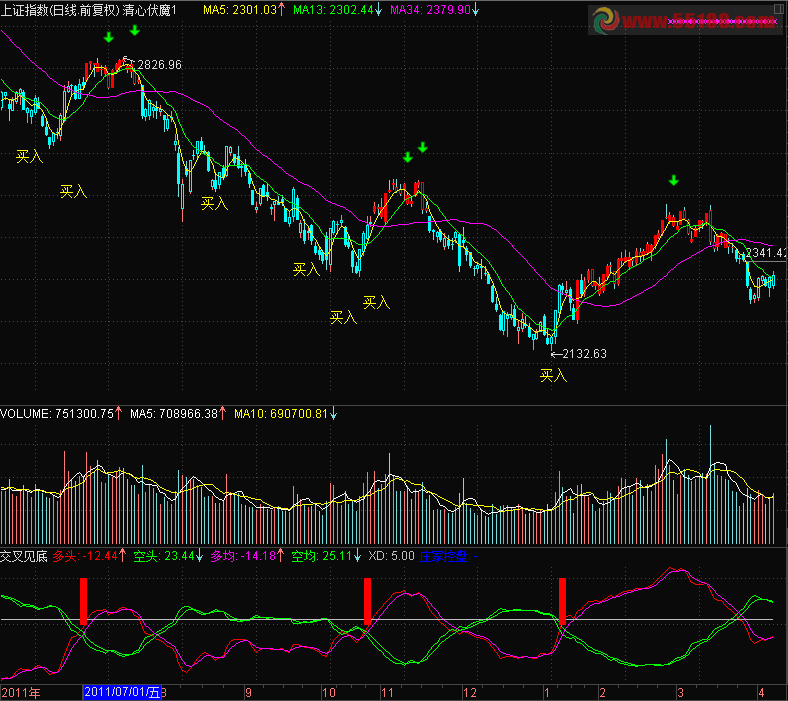This screenshot has width=788, height=701.
Task: Click the volume MA10 value label
Action: coord(284,413)
